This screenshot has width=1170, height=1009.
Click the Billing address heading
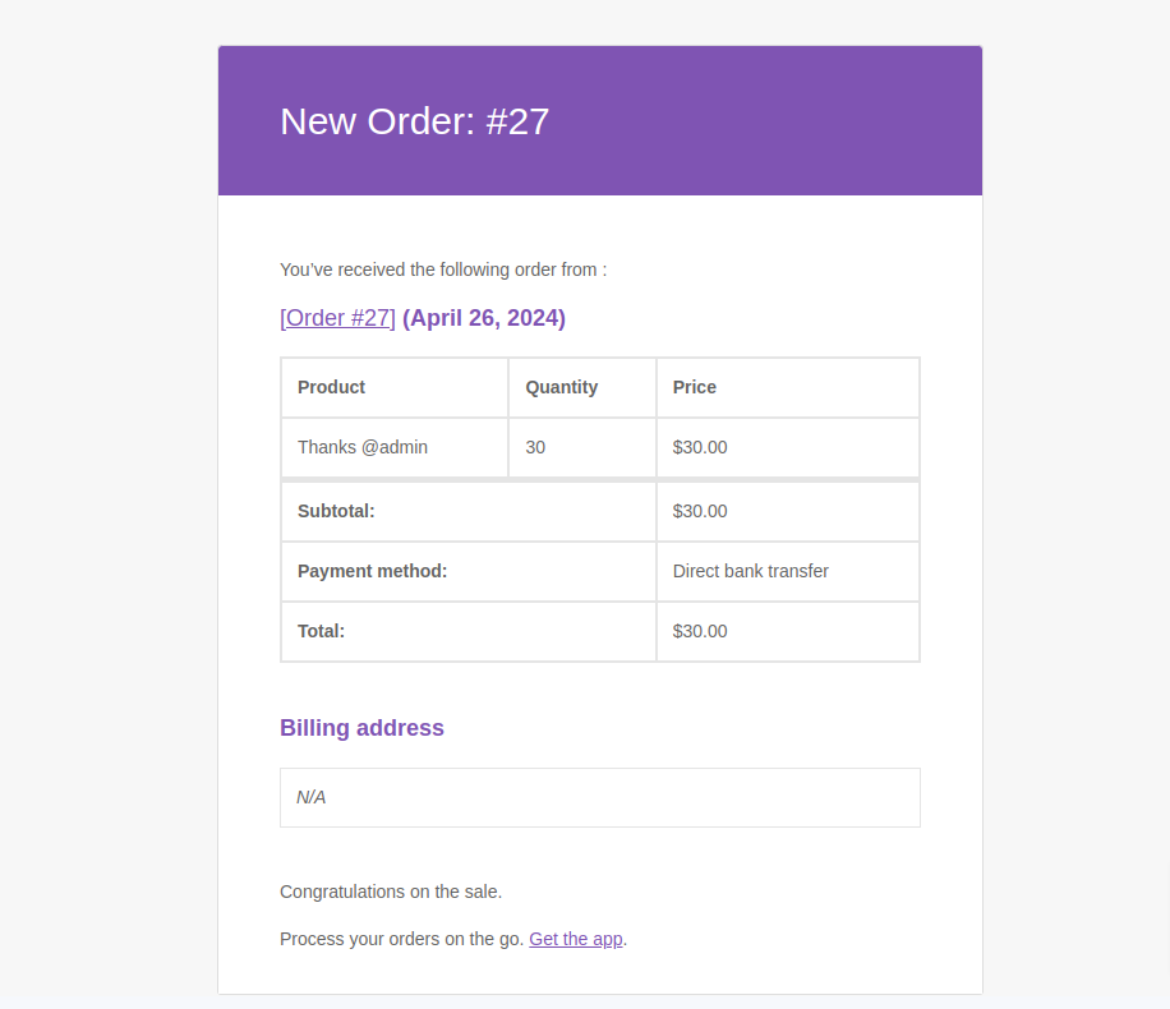click(x=361, y=727)
